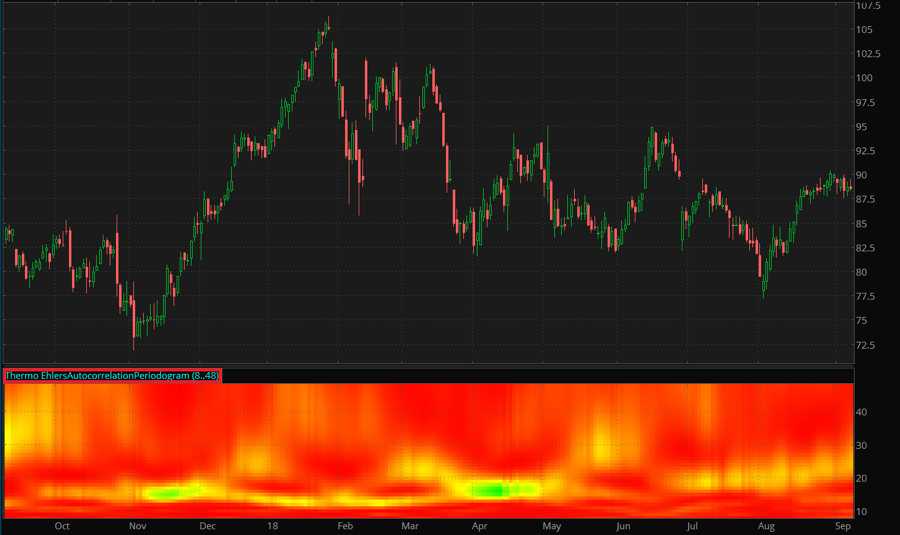Click the Feb label on the time axis

coord(345,525)
